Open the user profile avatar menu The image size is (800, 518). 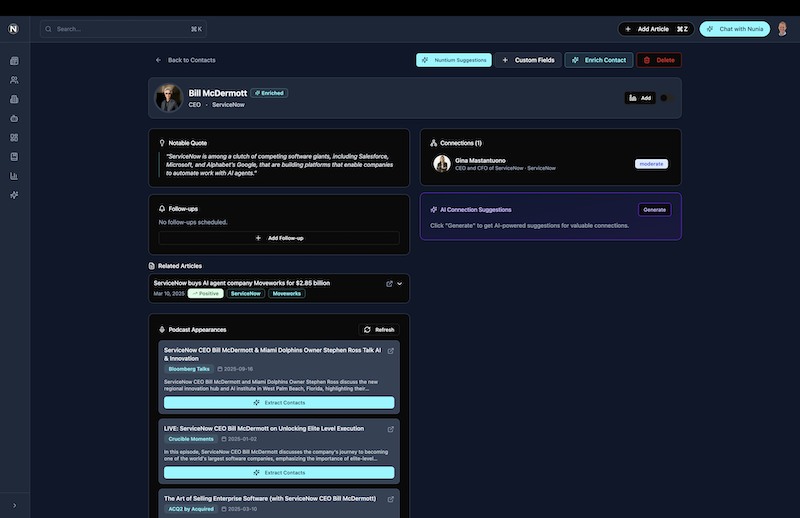point(782,29)
